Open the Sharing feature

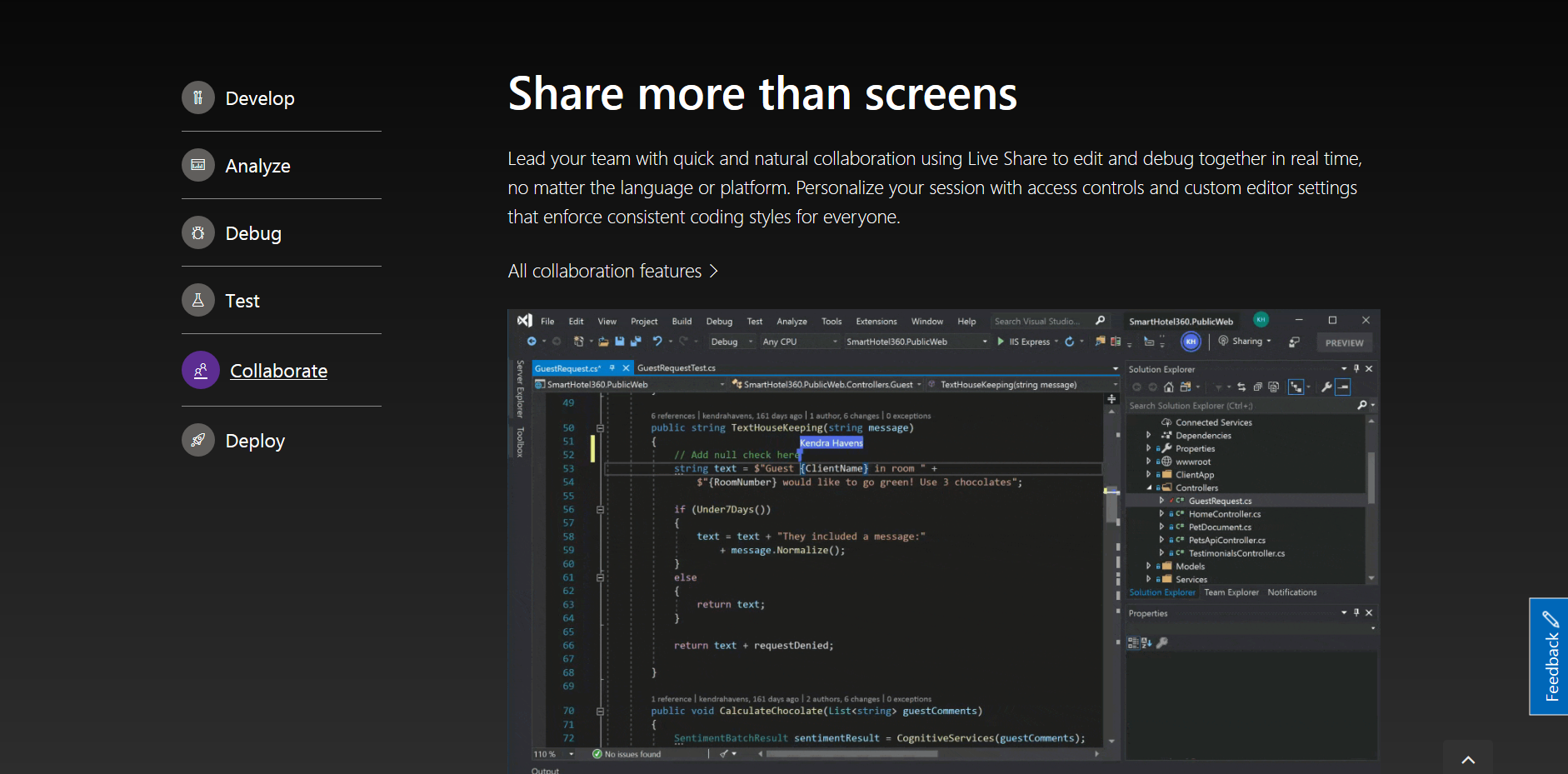point(1244,341)
